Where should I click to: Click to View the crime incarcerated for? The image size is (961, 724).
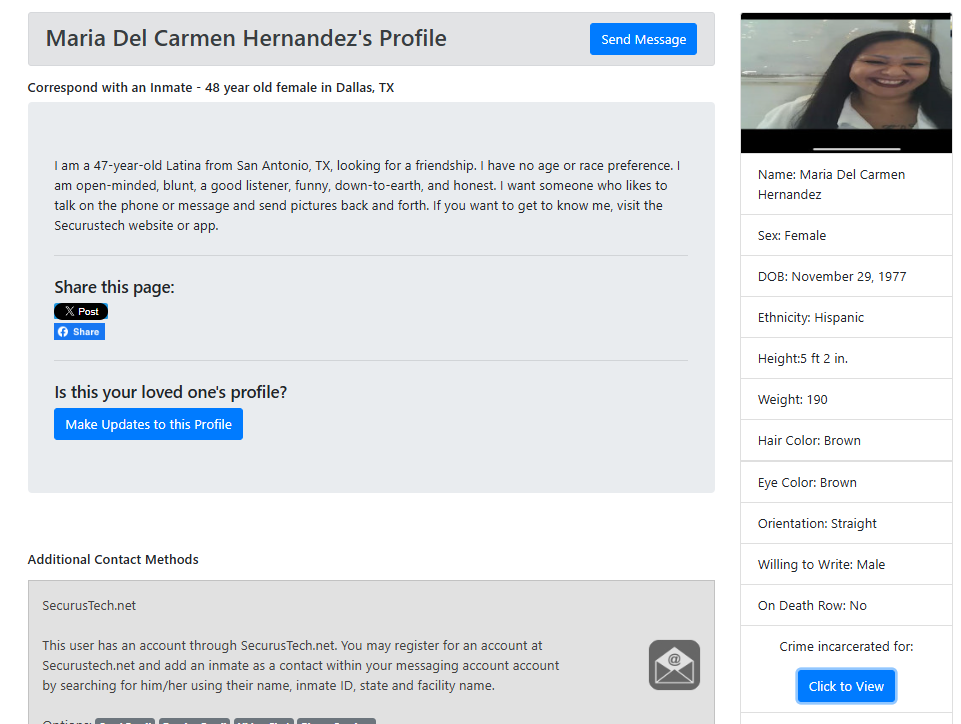point(846,686)
